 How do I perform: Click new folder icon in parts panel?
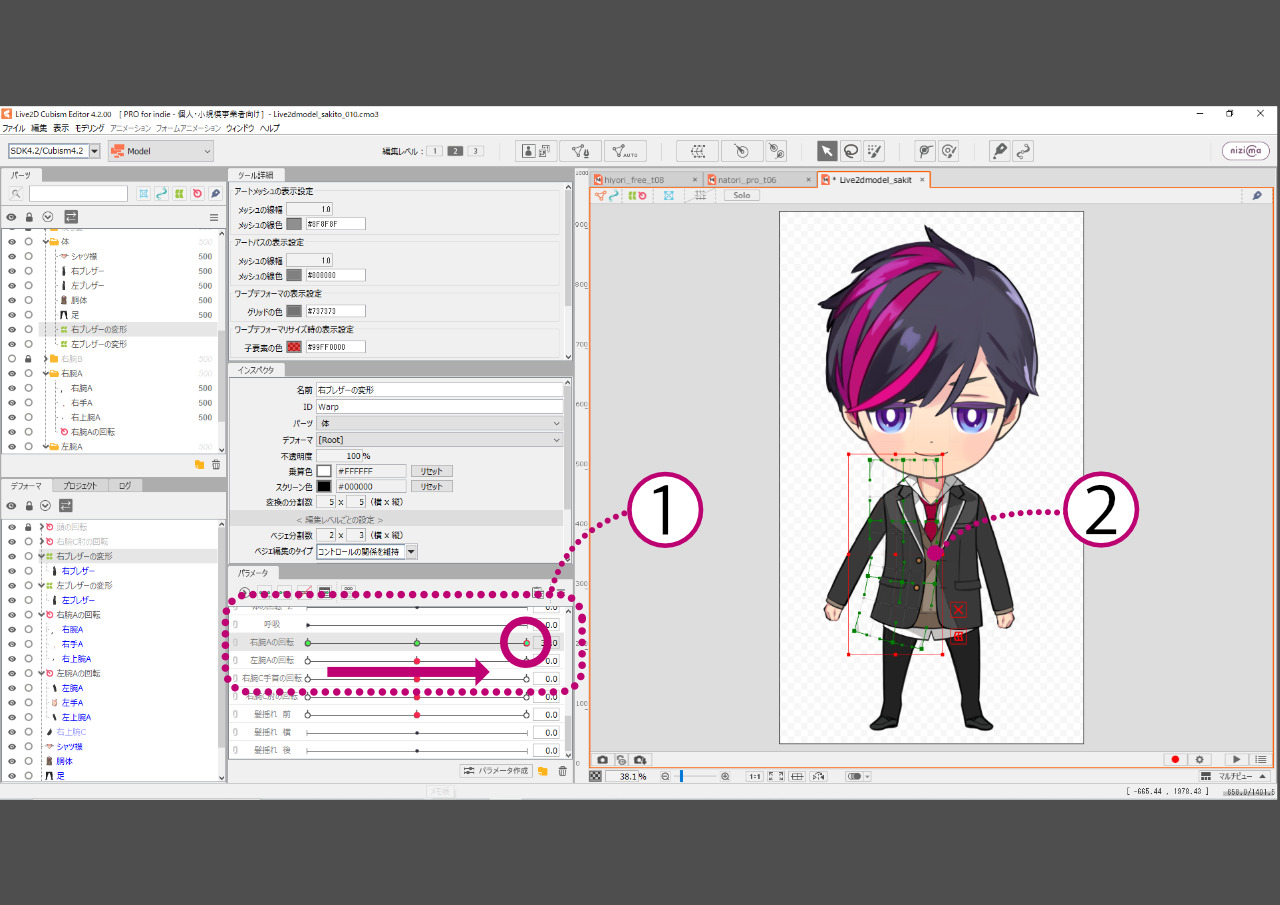point(199,465)
